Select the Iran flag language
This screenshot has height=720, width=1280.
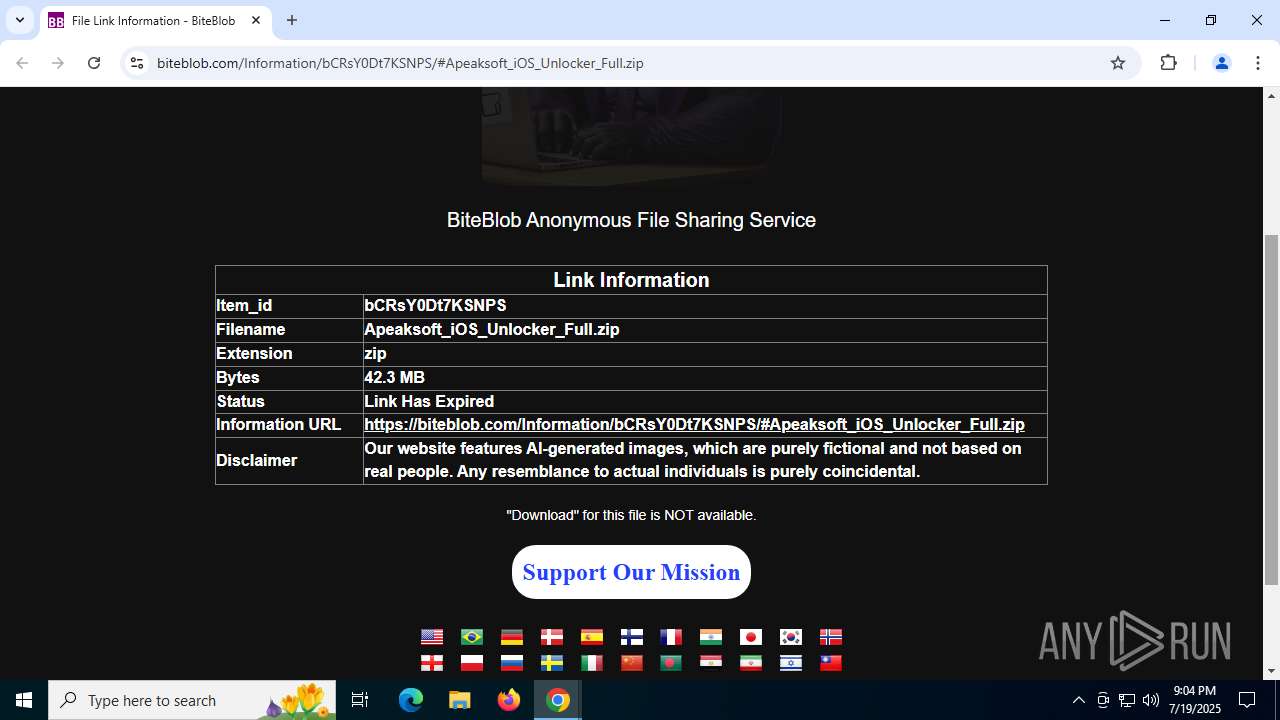tap(751, 663)
